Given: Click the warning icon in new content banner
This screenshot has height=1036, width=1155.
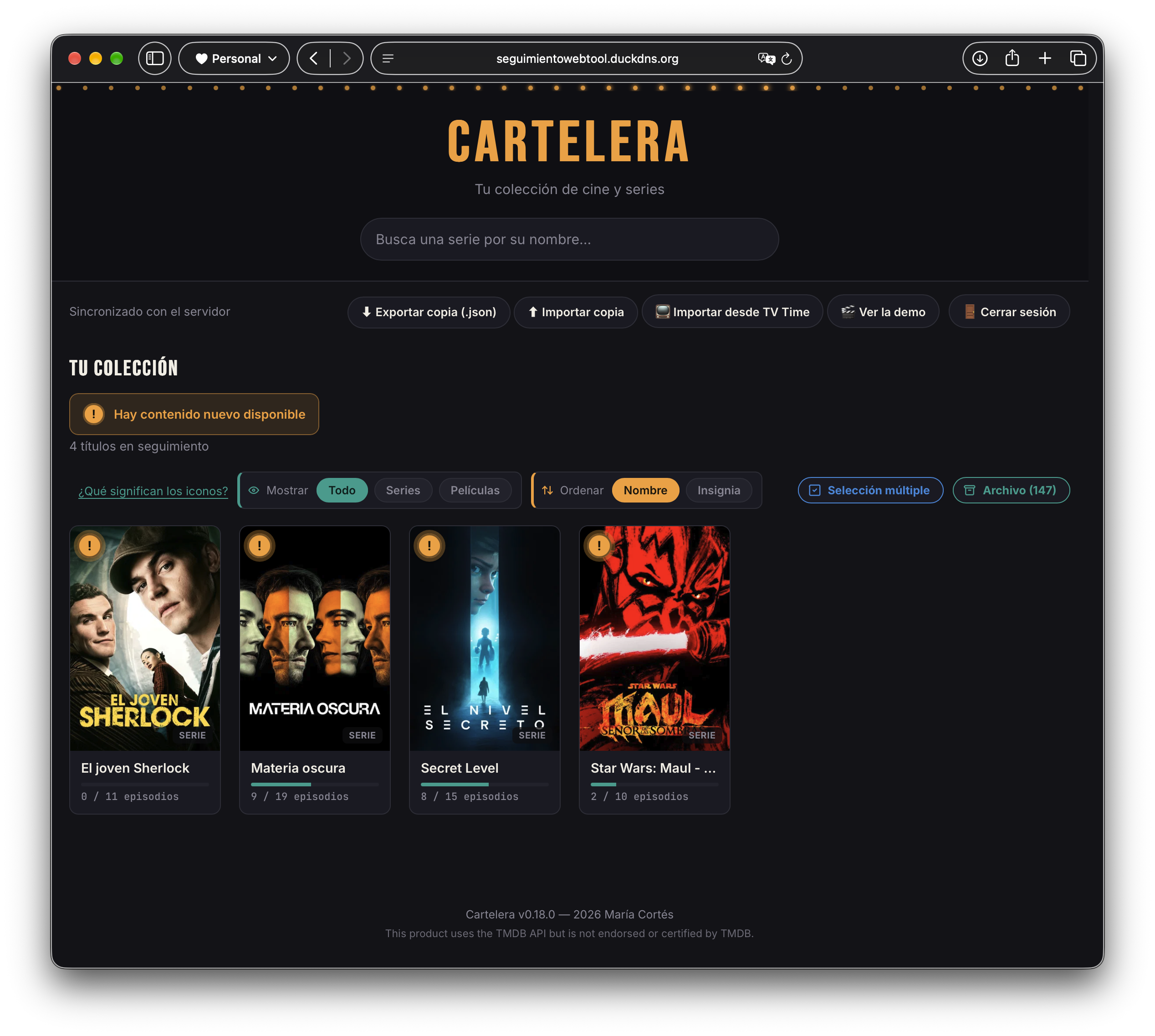Looking at the screenshot, I should 94,415.
